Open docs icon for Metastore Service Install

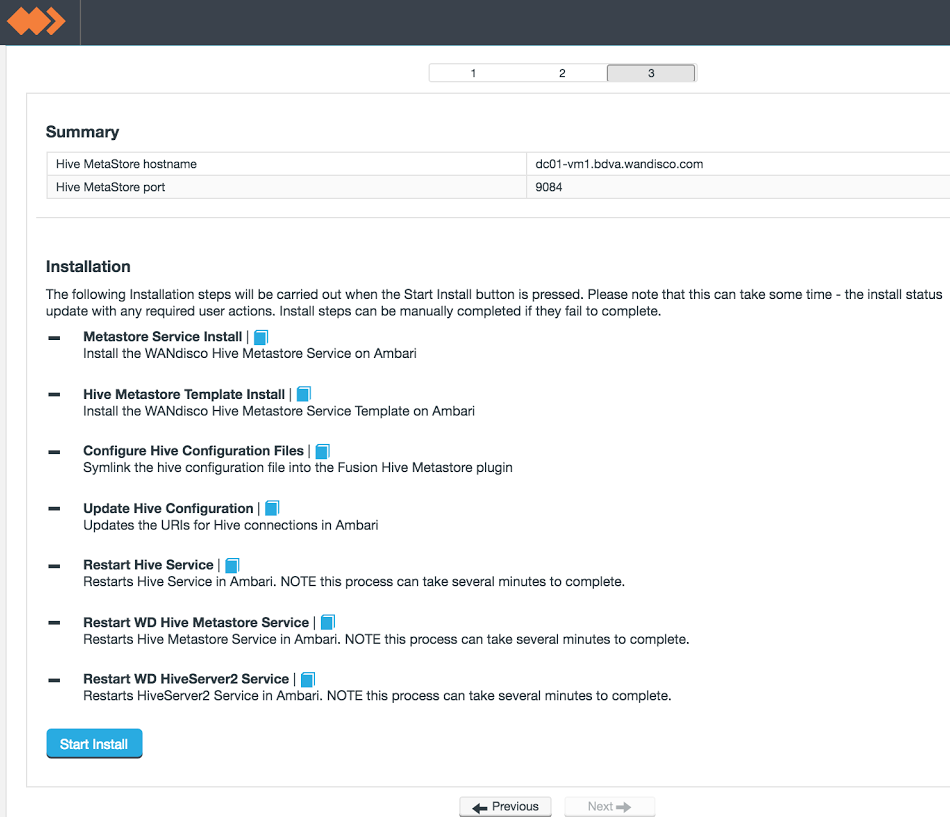(261, 337)
